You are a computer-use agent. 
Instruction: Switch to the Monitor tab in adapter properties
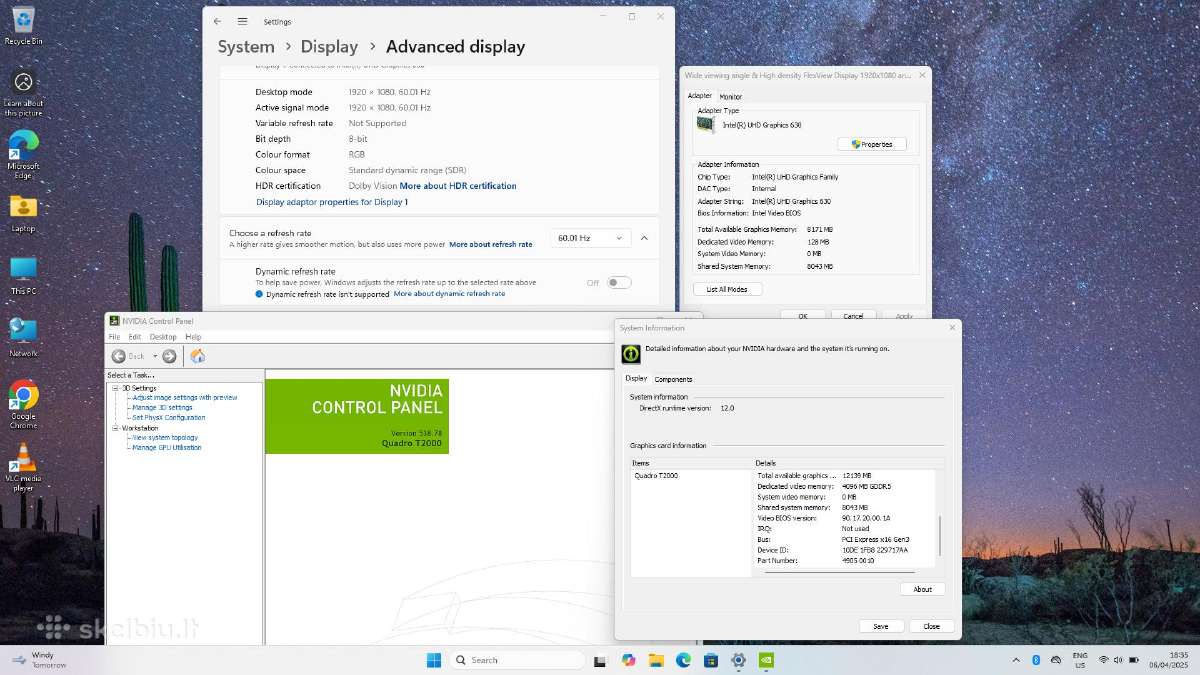(731, 96)
